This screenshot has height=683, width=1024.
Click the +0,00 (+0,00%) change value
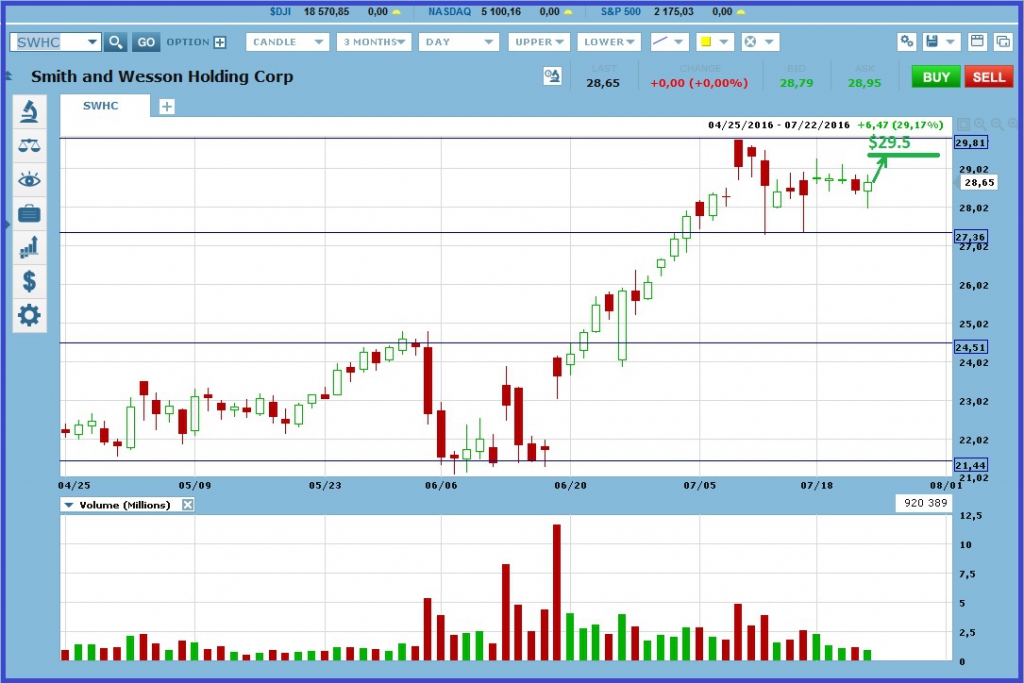pos(699,84)
